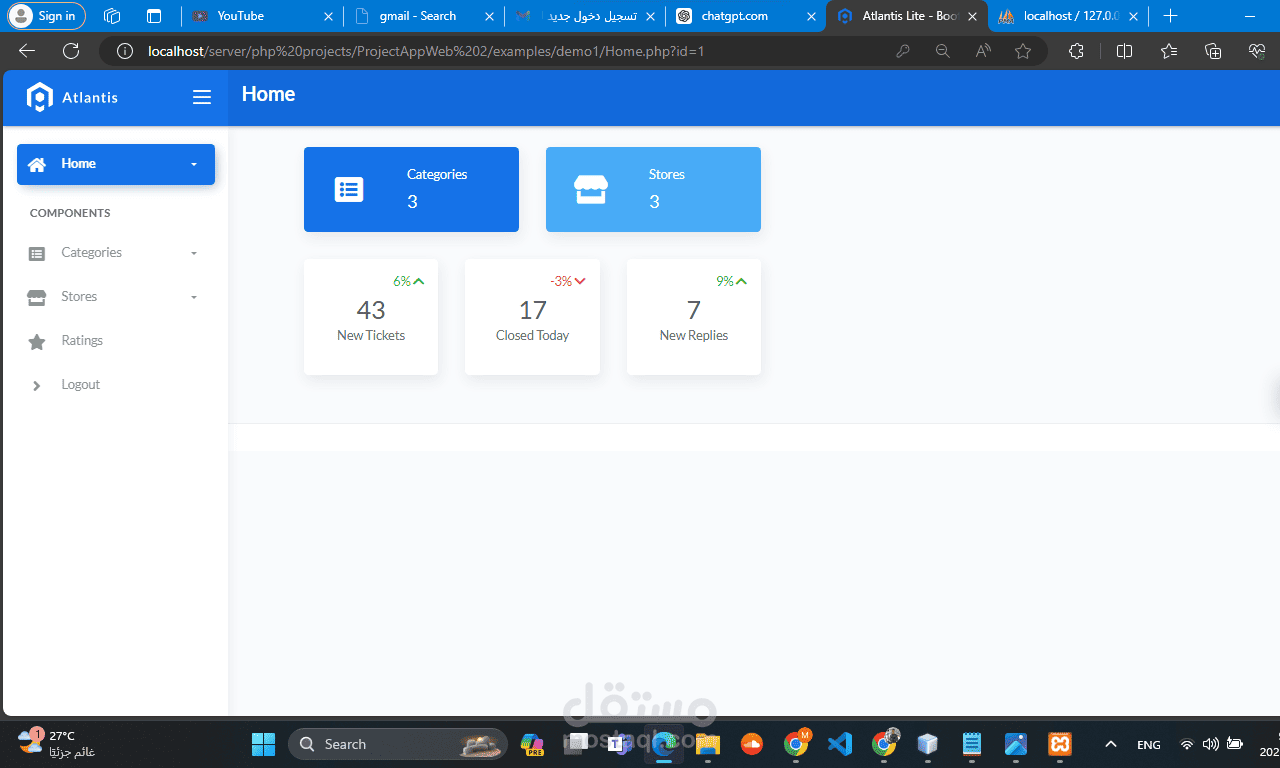Click the Home house icon in sidebar

click(x=37, y=165)
